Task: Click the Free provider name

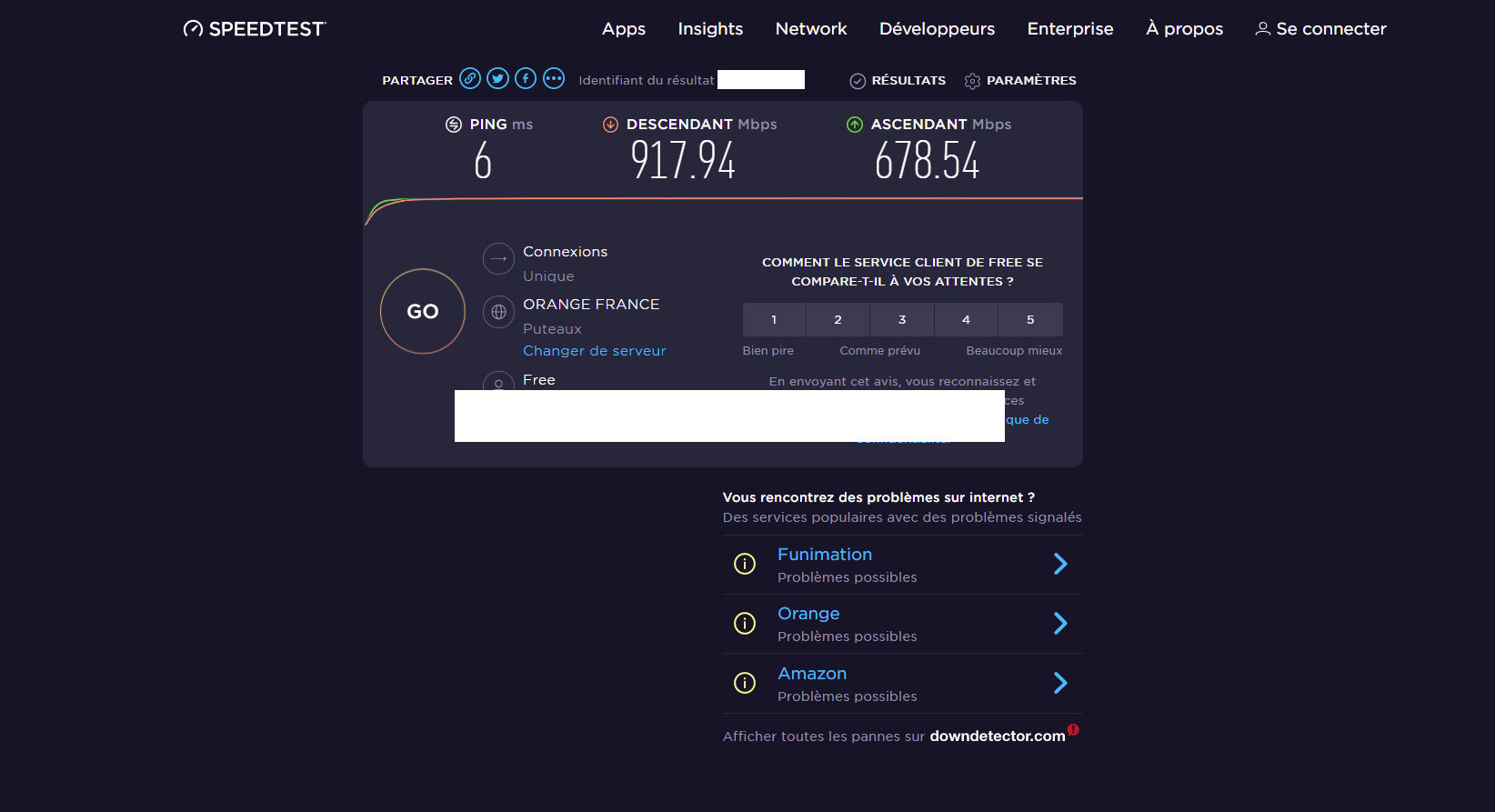Action: tap(539, 380)
